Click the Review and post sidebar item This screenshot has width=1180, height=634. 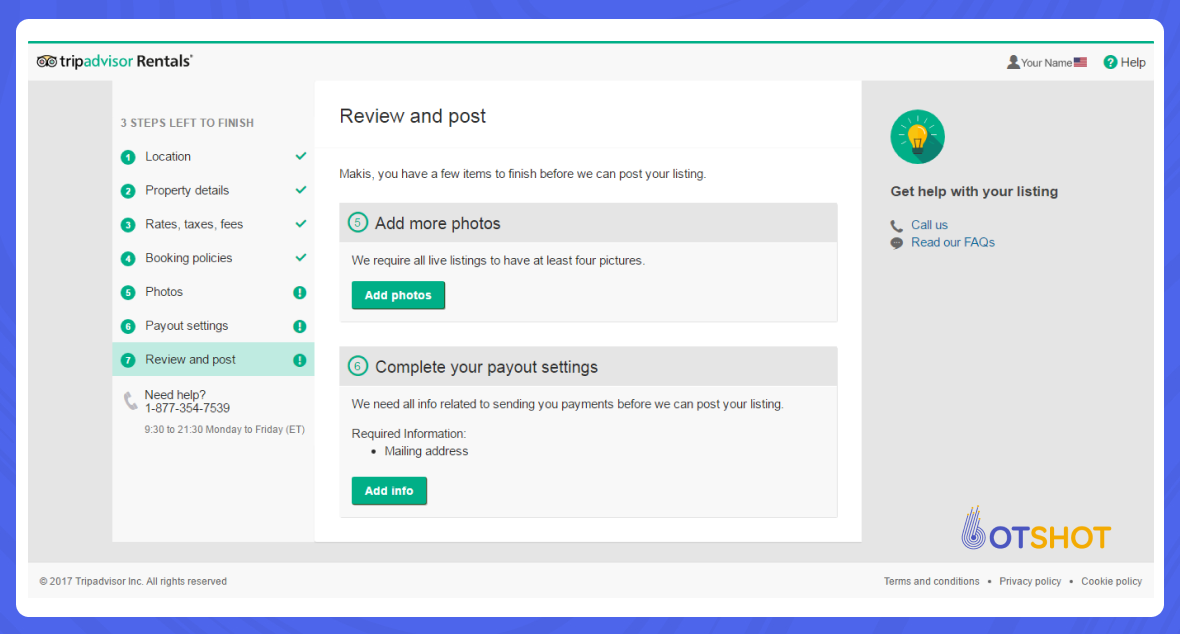tap(191, 359)
